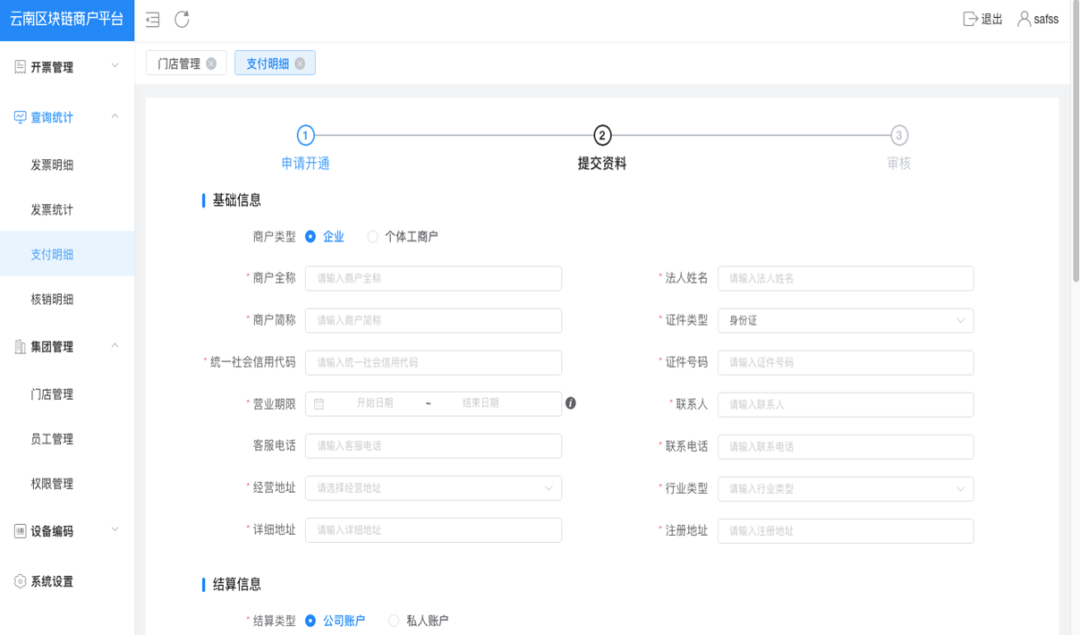Focus the 联系人 input field
This screenshot has width=1080, height=635.
click(x=845, y=404)
